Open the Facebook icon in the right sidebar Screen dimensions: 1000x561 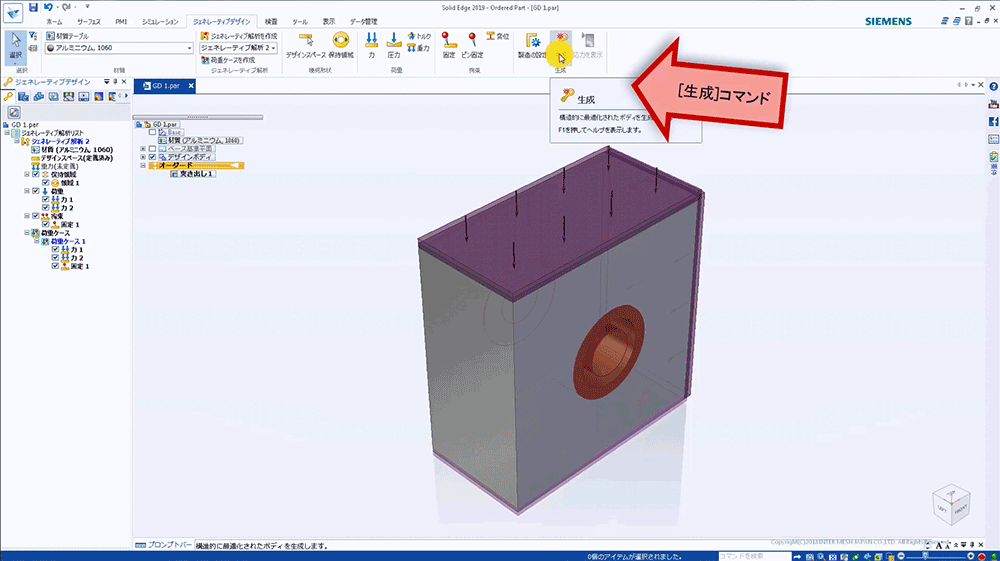coord(993,121)
